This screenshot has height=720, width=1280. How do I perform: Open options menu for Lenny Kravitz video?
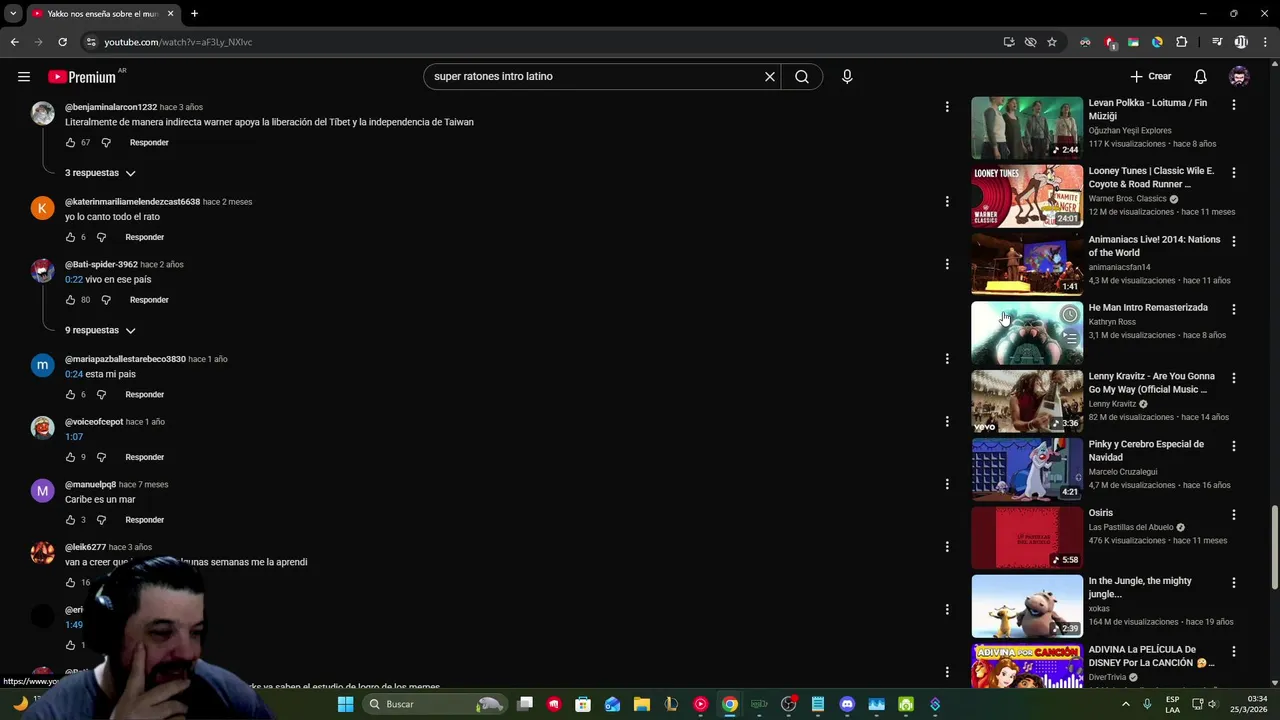(1233, 378)
